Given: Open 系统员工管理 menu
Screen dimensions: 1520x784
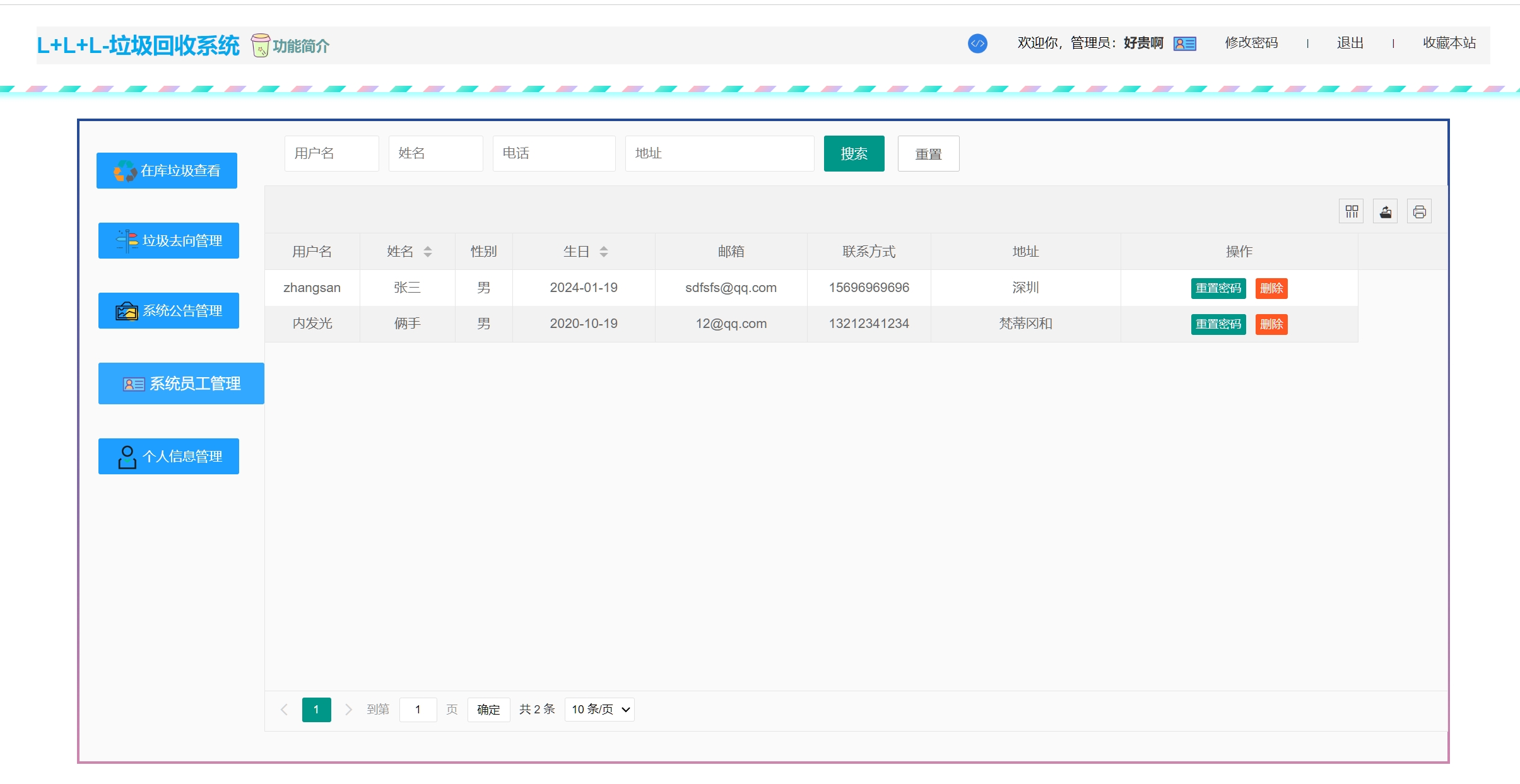Looking at the screenshot, I should [181, 383].
